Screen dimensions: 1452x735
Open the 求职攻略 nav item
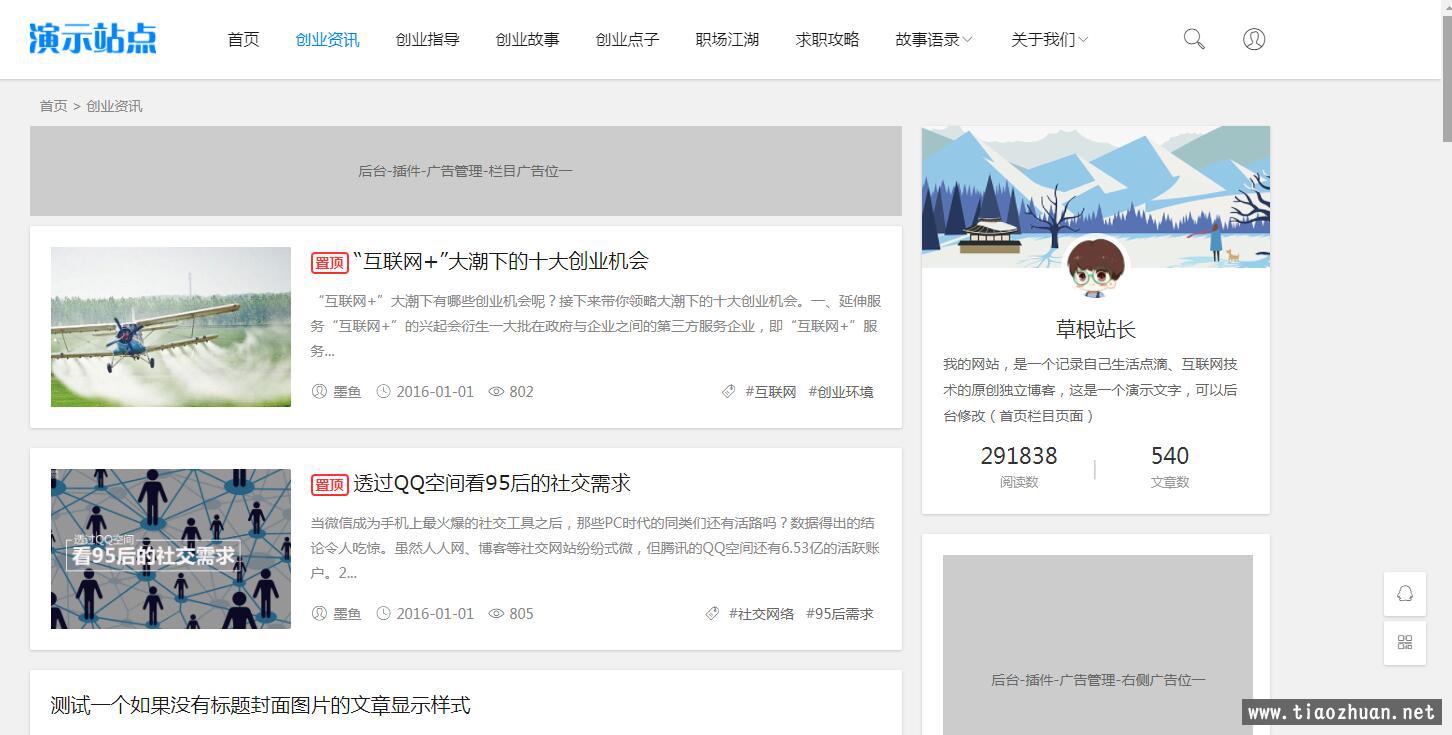click(x=827, y=40)
